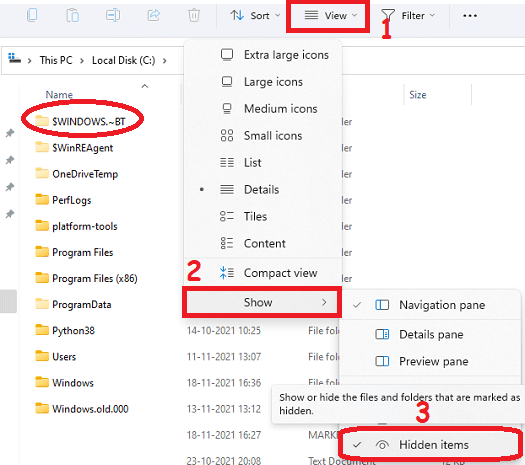Screen dimensions: 525x465
Task: Click This PC in the breadcrumb
Action: click(56, 60)
